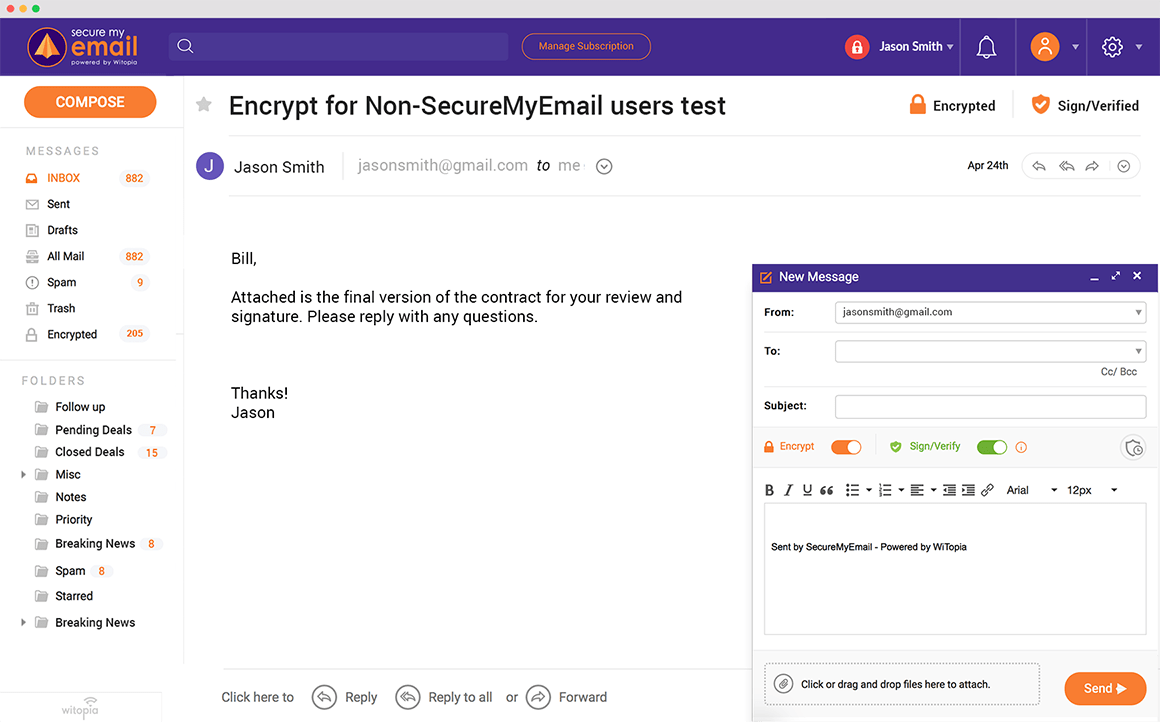
Task: Turn off the Sign/Verify toggle
Action: tap(991, 447)
